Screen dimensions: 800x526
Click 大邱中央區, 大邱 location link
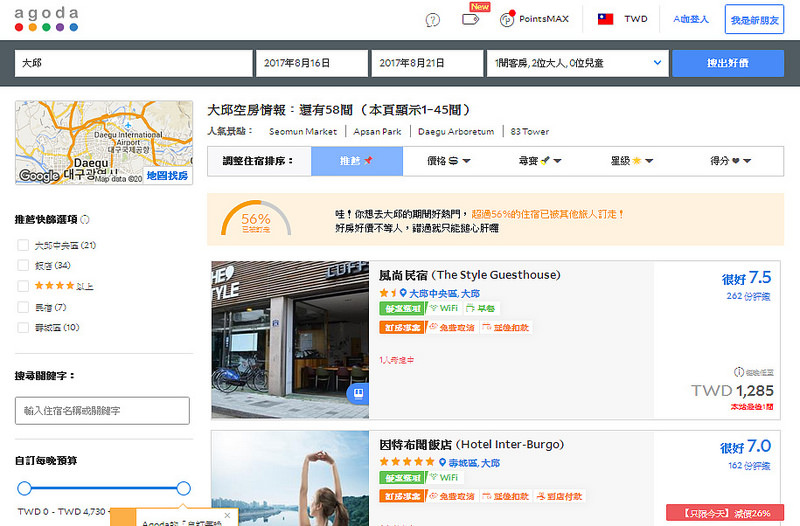[x=444, y=293]
